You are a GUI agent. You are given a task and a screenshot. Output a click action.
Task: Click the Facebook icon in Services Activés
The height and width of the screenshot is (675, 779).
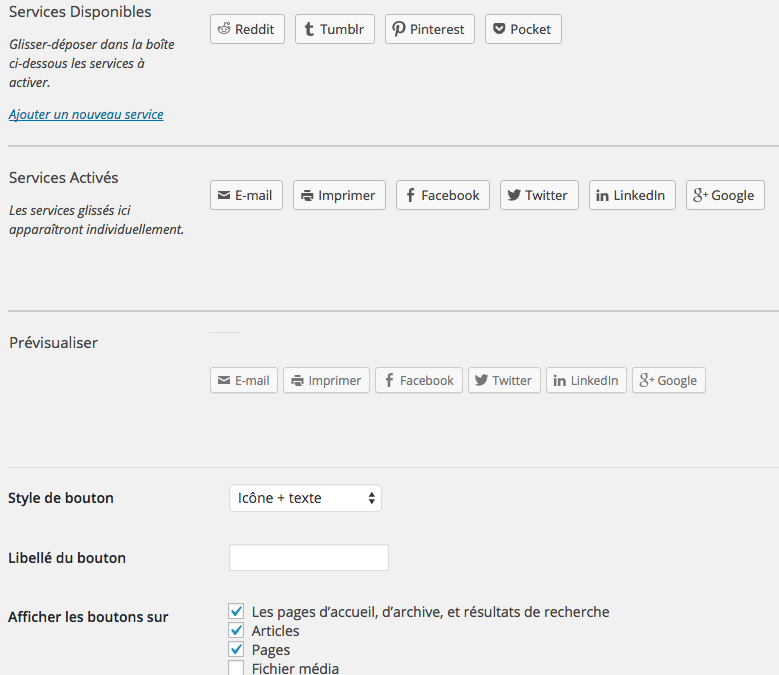coord(410,195)
